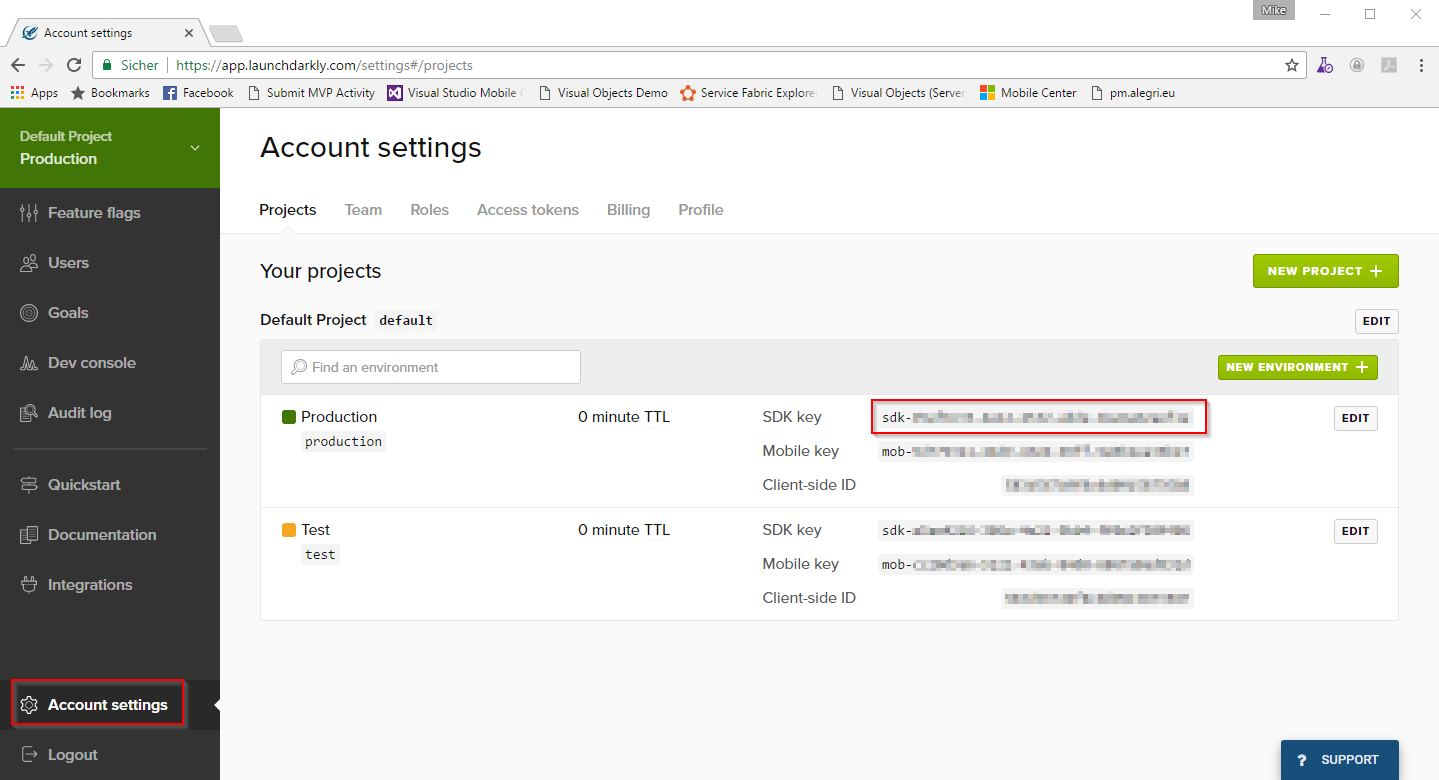The width and height of the screenshot is (1439, 780).
Task: Click the 'default' project key tag
Action: point(406,321)
